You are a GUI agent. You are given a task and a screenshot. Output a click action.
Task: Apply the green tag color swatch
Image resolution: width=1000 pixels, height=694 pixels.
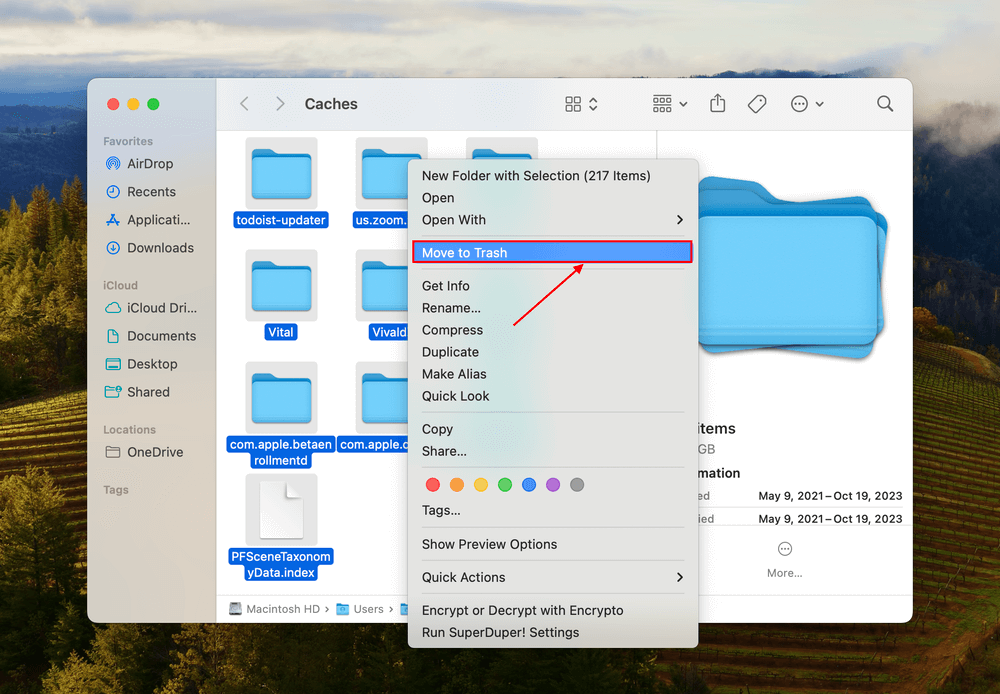click(504, 484)
